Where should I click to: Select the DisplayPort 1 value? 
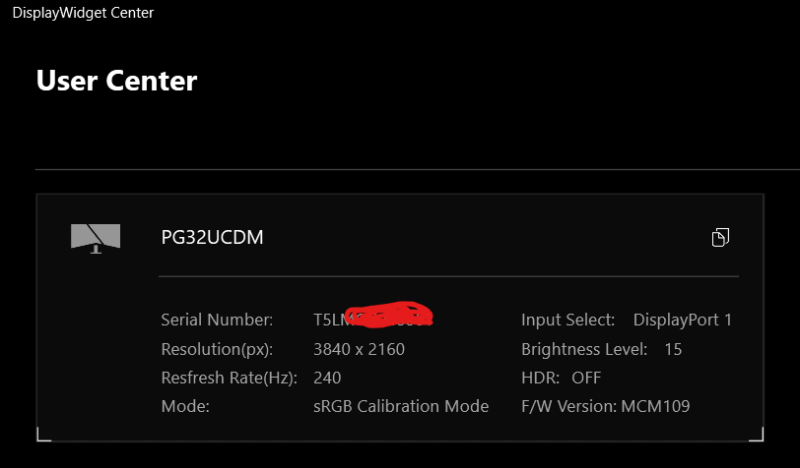pyautogui.click(x=683, y=320)
